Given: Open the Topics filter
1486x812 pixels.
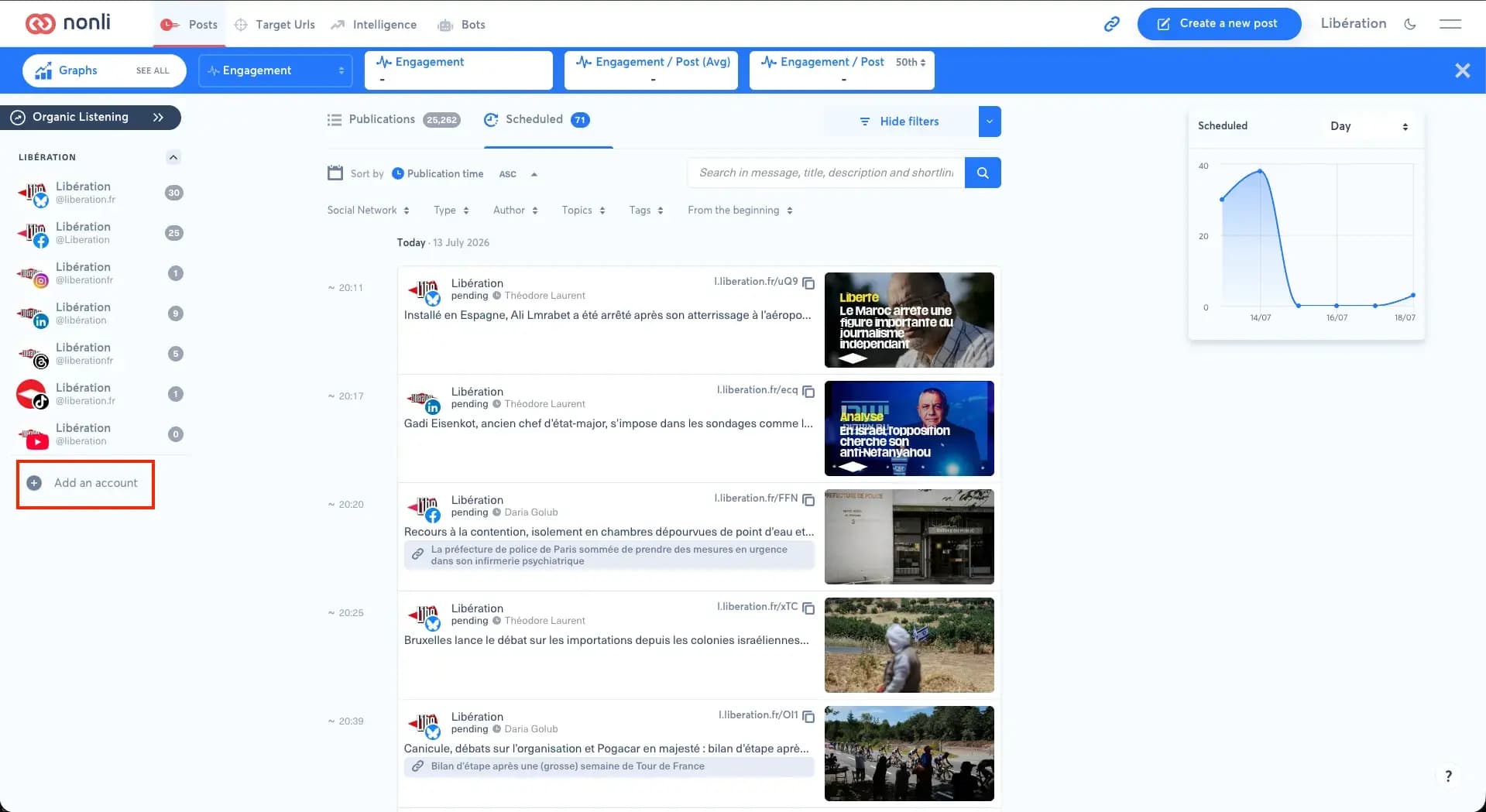Looking at the screenshot, I should tap(583, 211).
